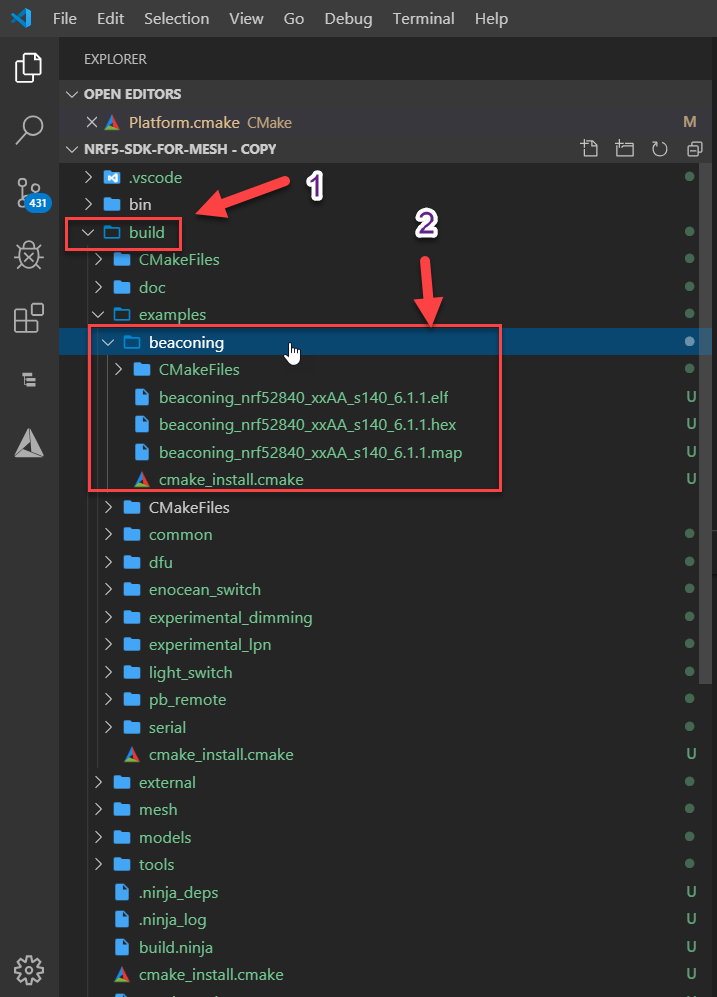Open the Search view icon
The width and height of the screenshot is (717, 997).
click(29, 128)
